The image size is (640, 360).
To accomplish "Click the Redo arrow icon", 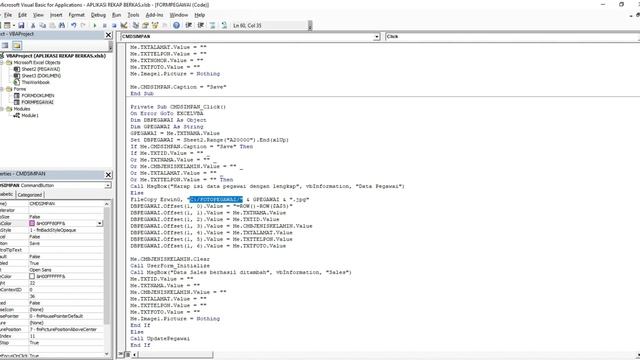I will pos(83,25).
